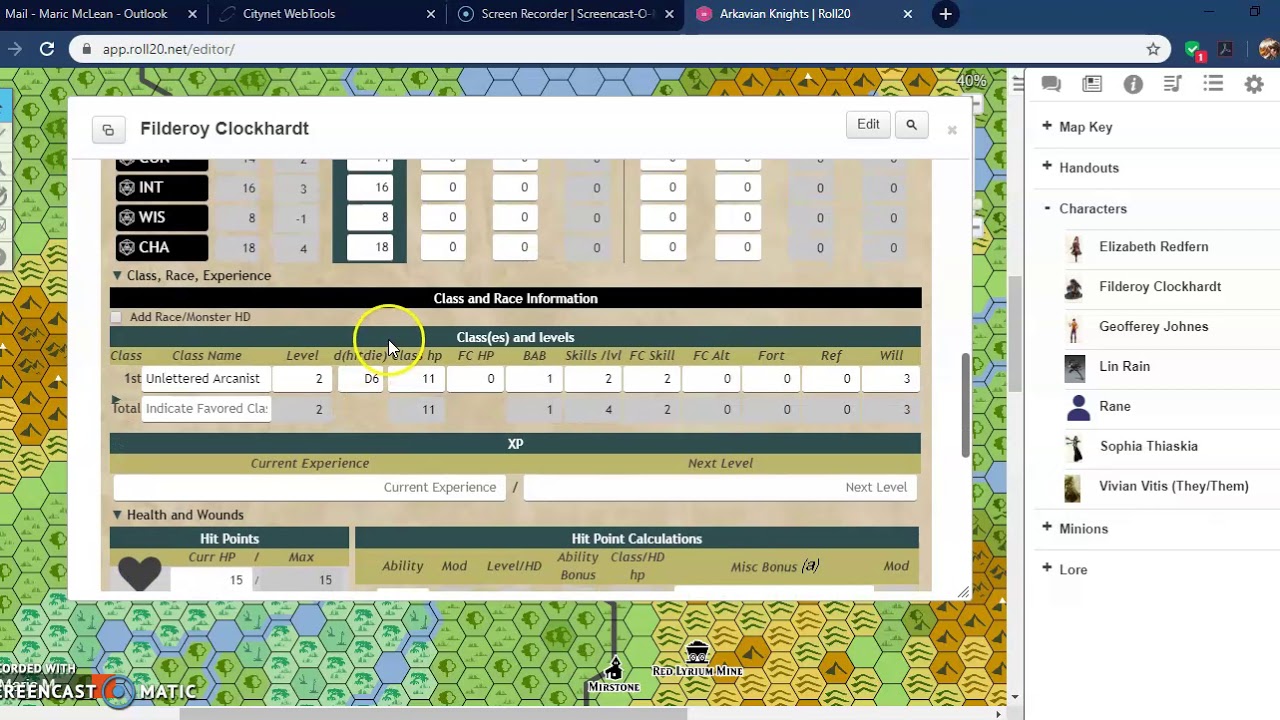Click the WIS base score field 8
Image resolution: width=1280 pixels, height=720 pixels.
point(370,218)
